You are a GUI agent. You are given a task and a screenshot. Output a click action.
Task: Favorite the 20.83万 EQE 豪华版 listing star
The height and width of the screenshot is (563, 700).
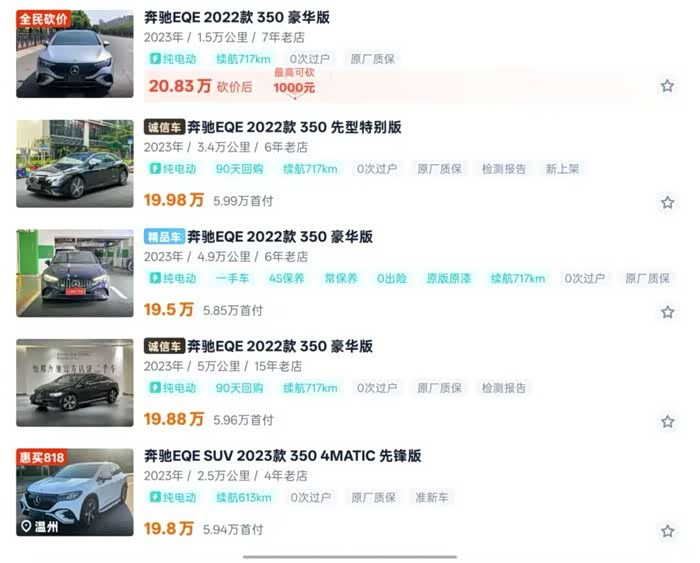[x=667, y=86]
